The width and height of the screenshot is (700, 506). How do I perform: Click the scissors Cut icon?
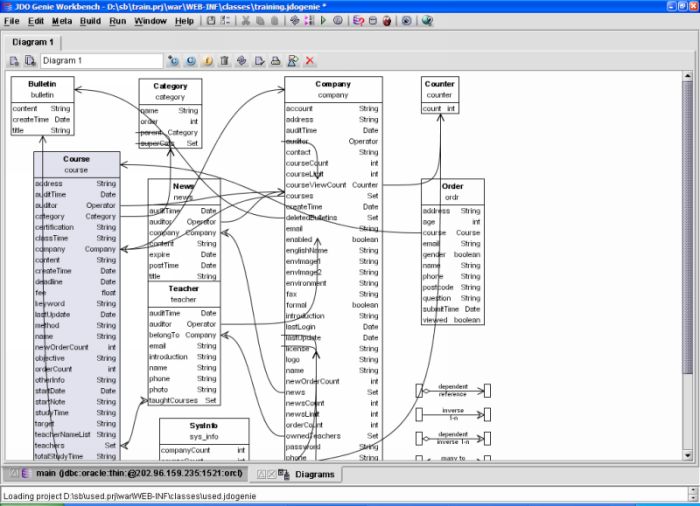[246, 21]
